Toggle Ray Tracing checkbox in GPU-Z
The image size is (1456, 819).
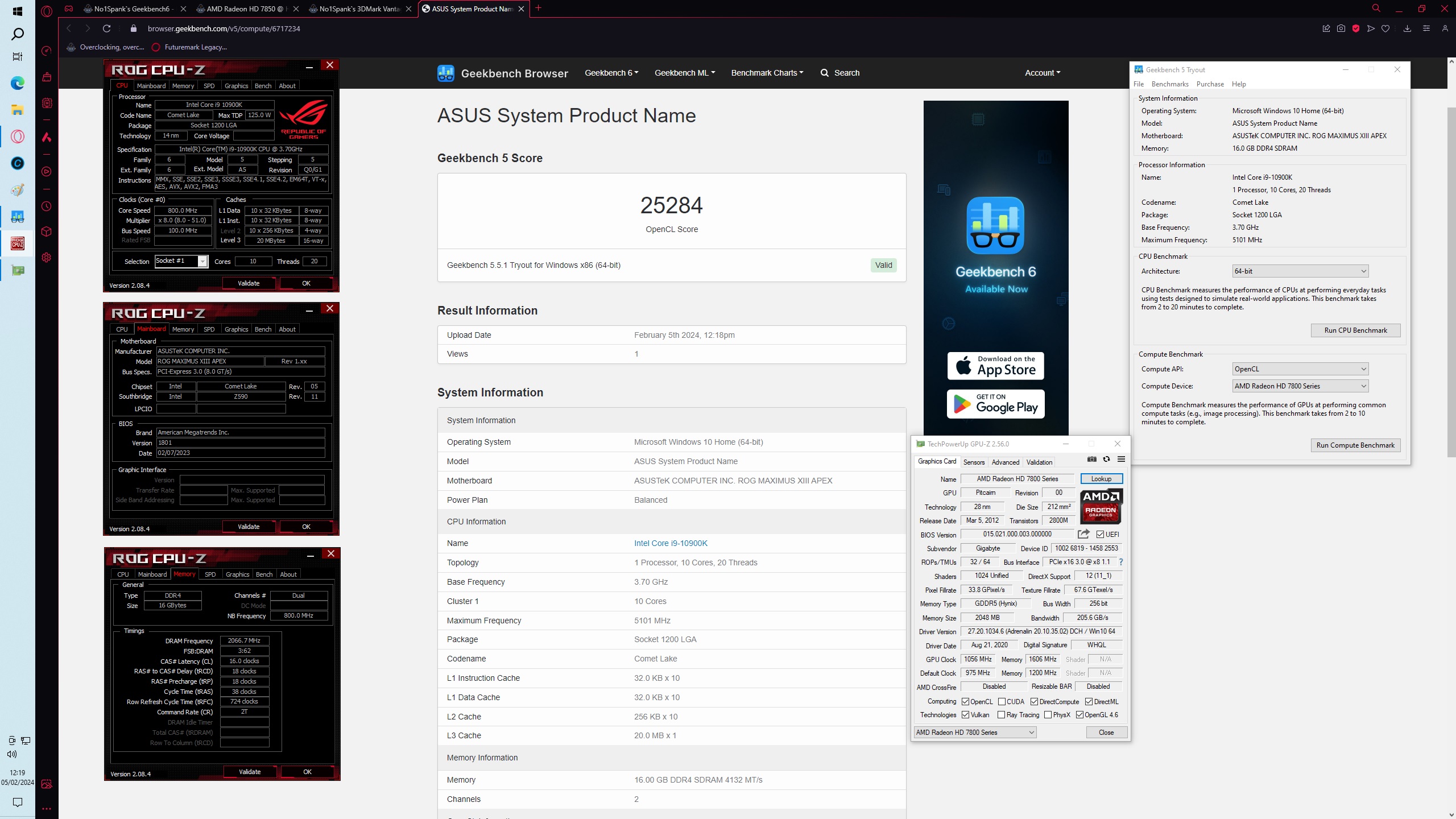coord(1001,715)
